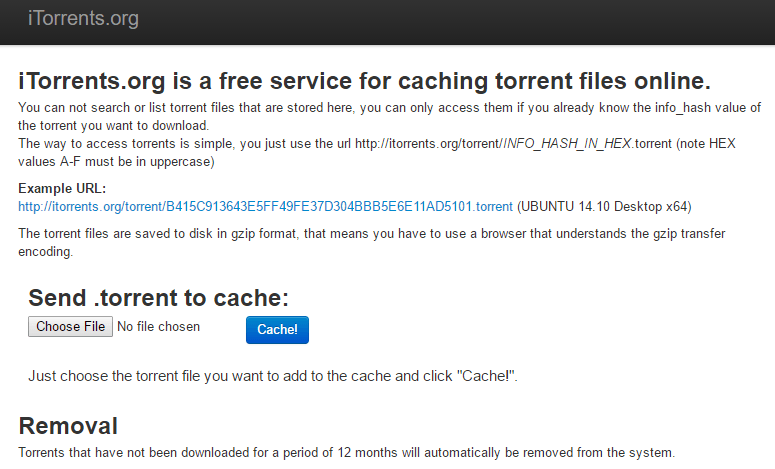Click 'the torrent you want to download.' line
The image size is (775, 469).
[114, 126]
